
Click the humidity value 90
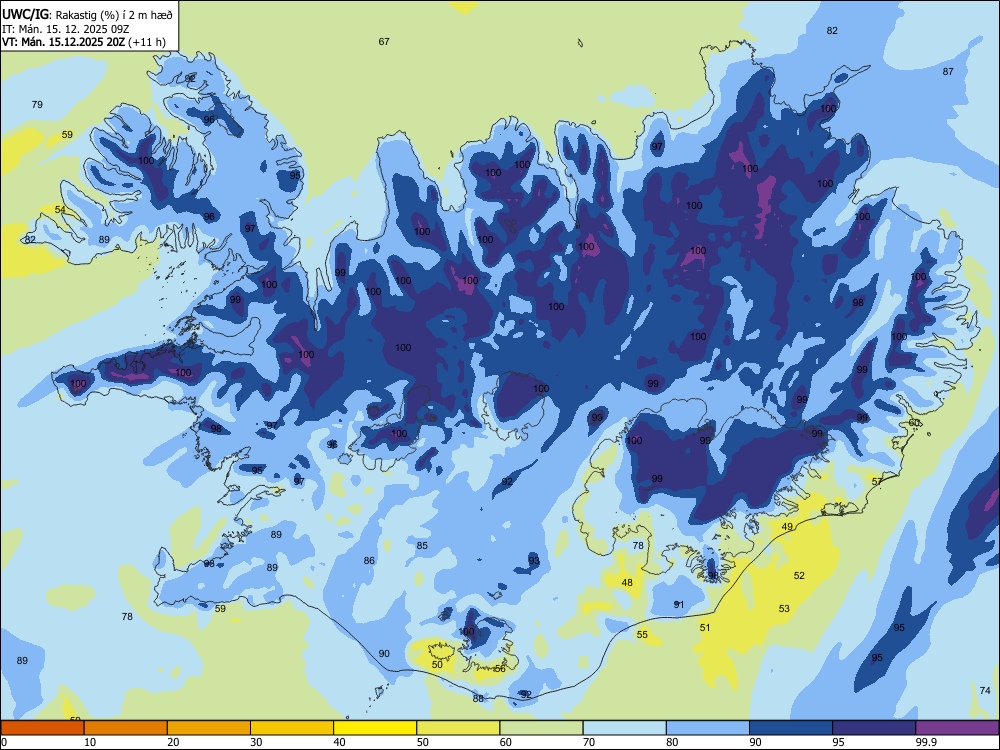384,654
